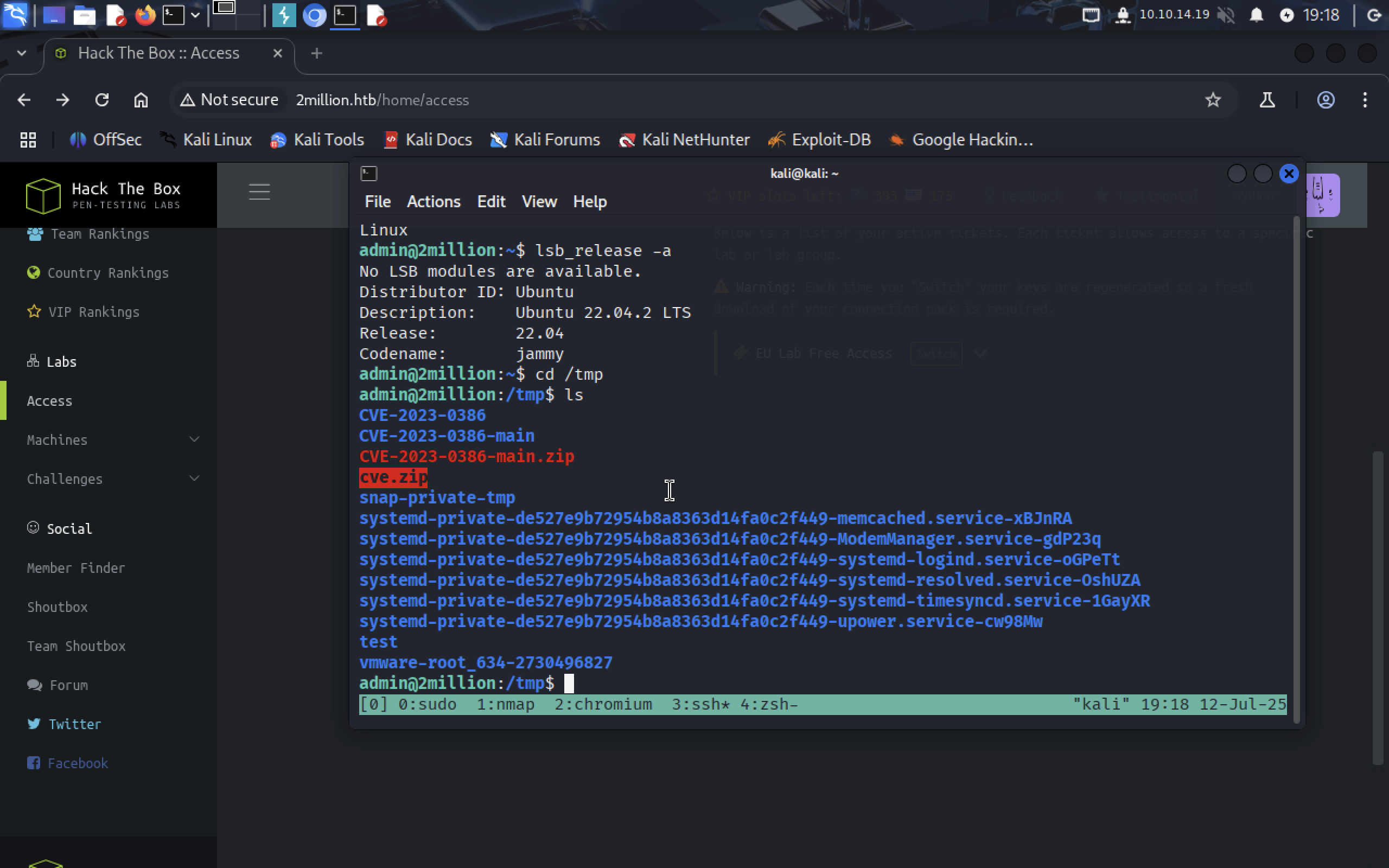Open the notifications bell icon

(1257, 15)
